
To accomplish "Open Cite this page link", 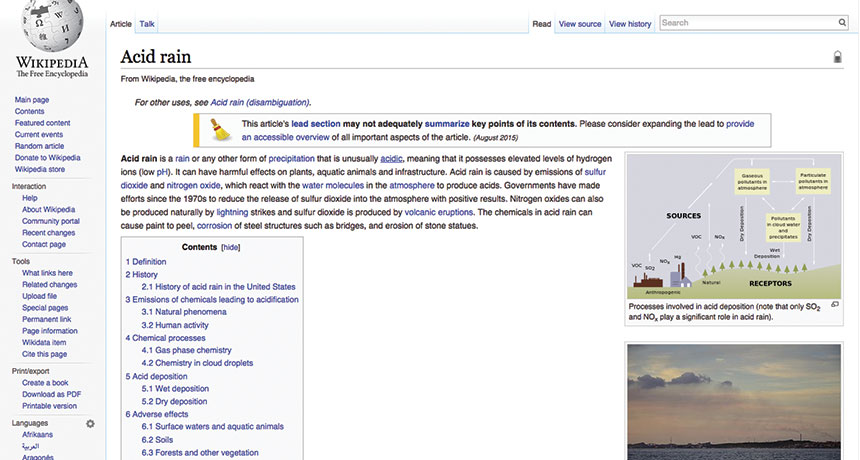I will 44,354.
